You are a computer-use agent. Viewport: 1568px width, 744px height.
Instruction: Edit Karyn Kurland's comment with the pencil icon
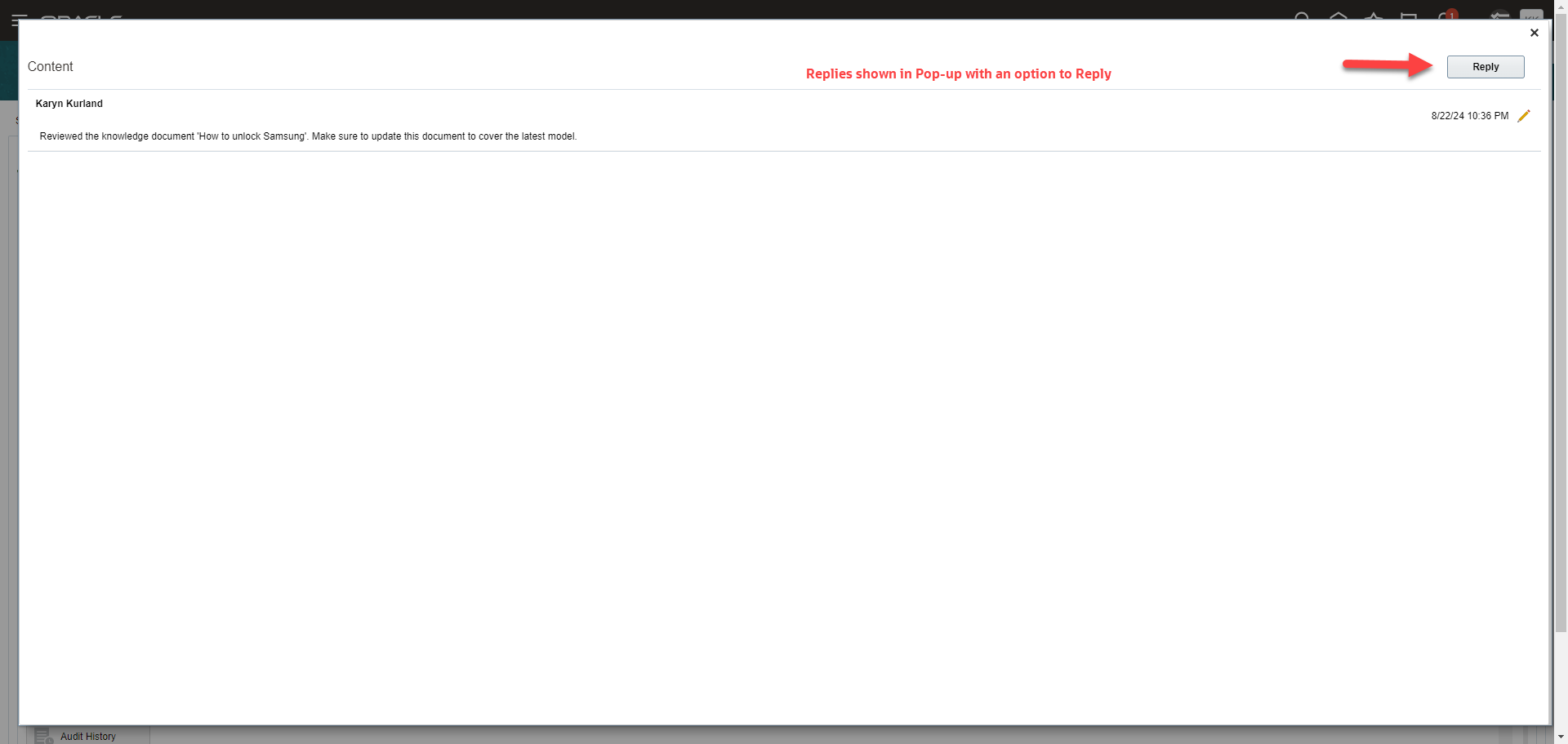[1523, 116]
